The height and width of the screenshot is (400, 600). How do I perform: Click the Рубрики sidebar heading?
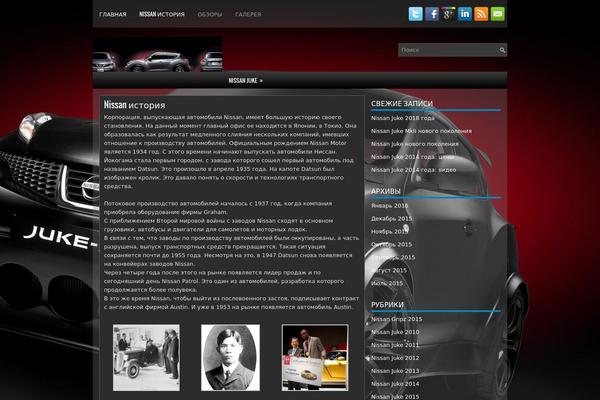387,305
